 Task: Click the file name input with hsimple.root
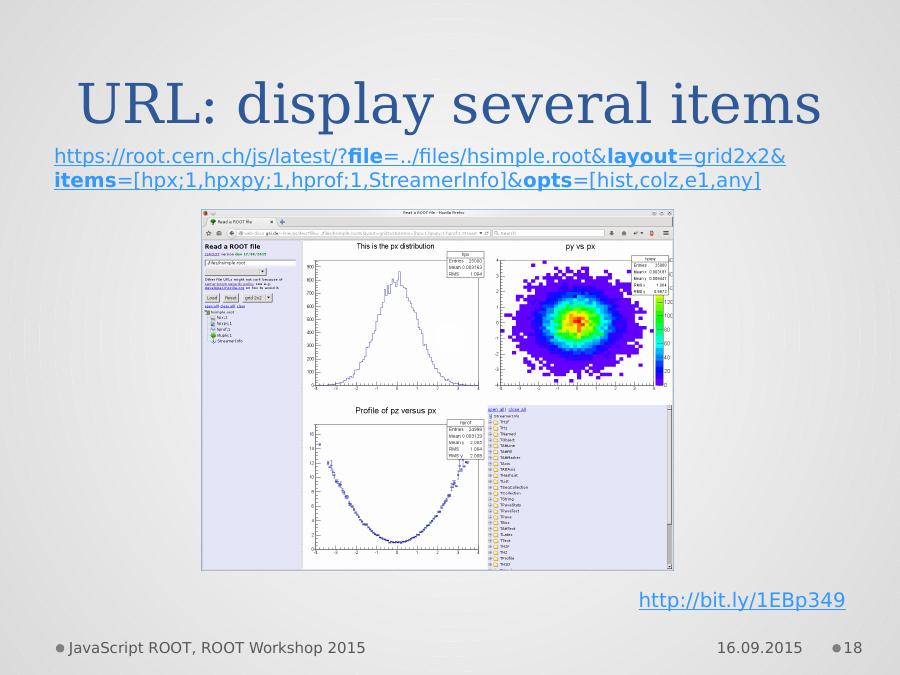pos(250,263)
